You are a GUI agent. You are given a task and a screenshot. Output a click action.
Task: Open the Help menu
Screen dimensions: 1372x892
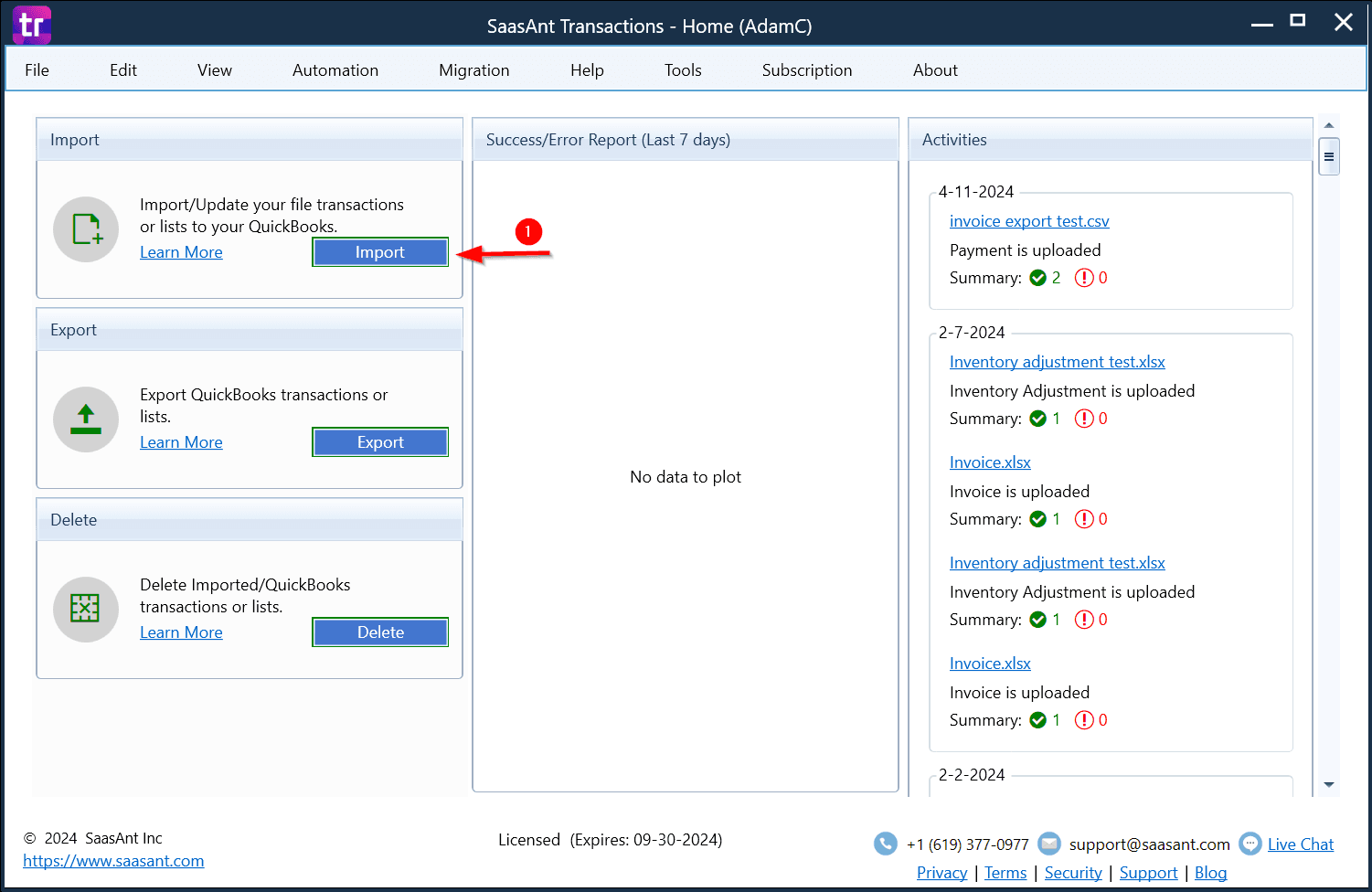pyautogui.click(x=587, y=70)
